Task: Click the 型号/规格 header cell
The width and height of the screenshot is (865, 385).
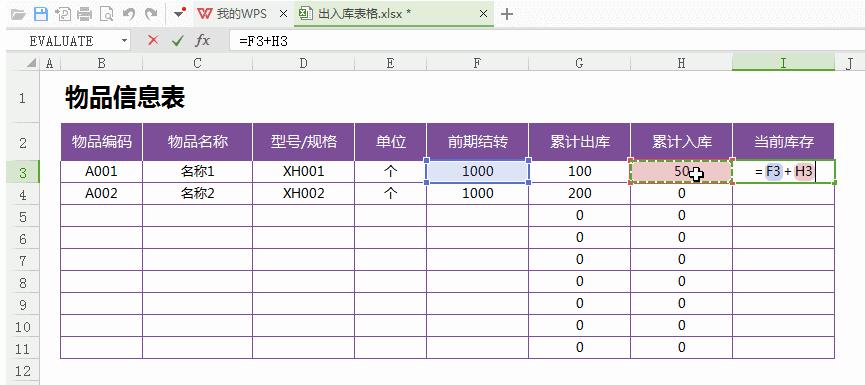Action: tap(303, 142)
